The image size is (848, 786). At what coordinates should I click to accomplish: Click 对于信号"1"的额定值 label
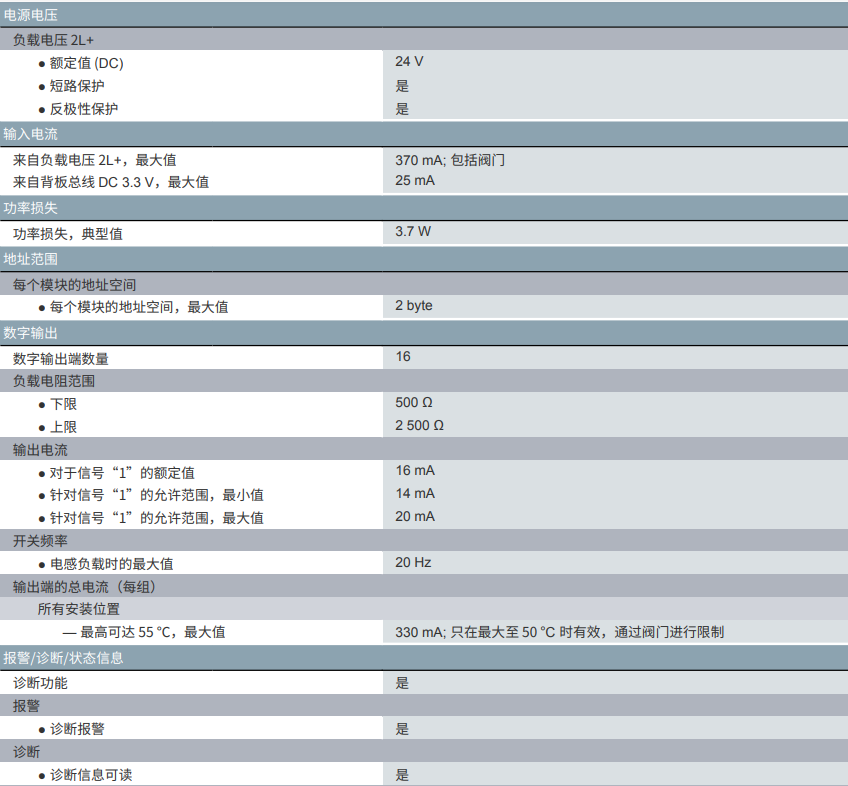122,473
